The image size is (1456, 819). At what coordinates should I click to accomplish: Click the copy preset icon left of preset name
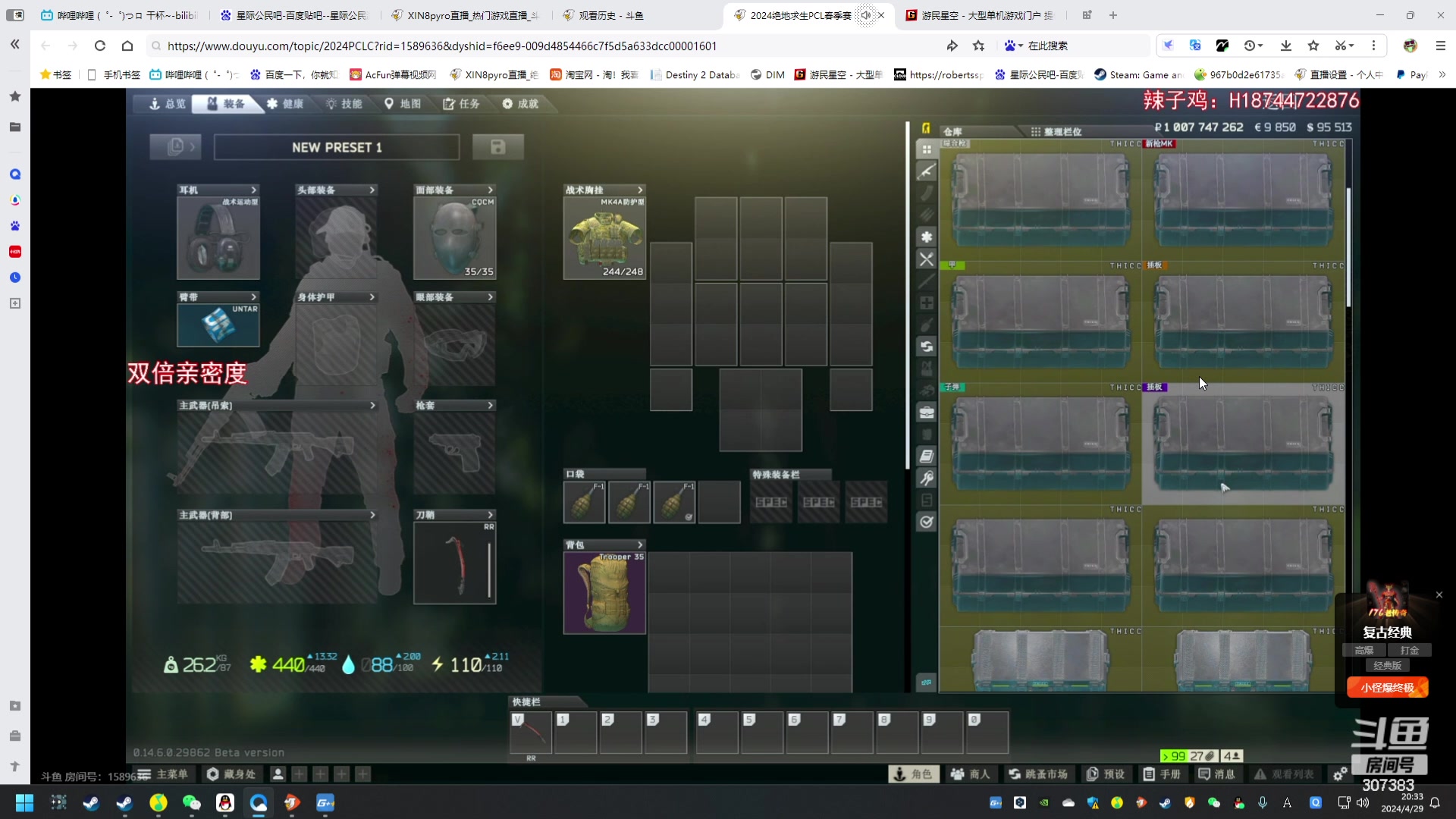point(175,146)
